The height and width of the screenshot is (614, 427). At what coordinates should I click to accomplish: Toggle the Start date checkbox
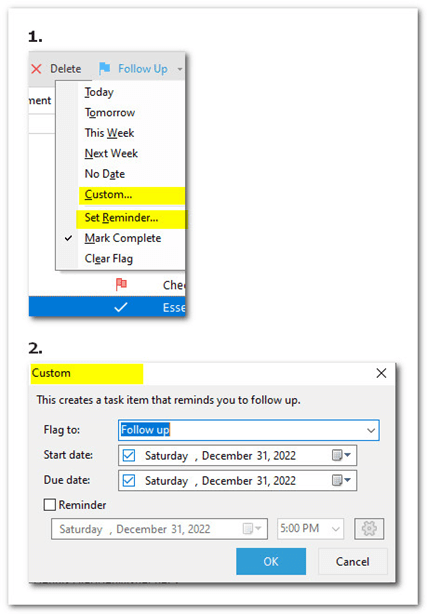coord(129,455)
